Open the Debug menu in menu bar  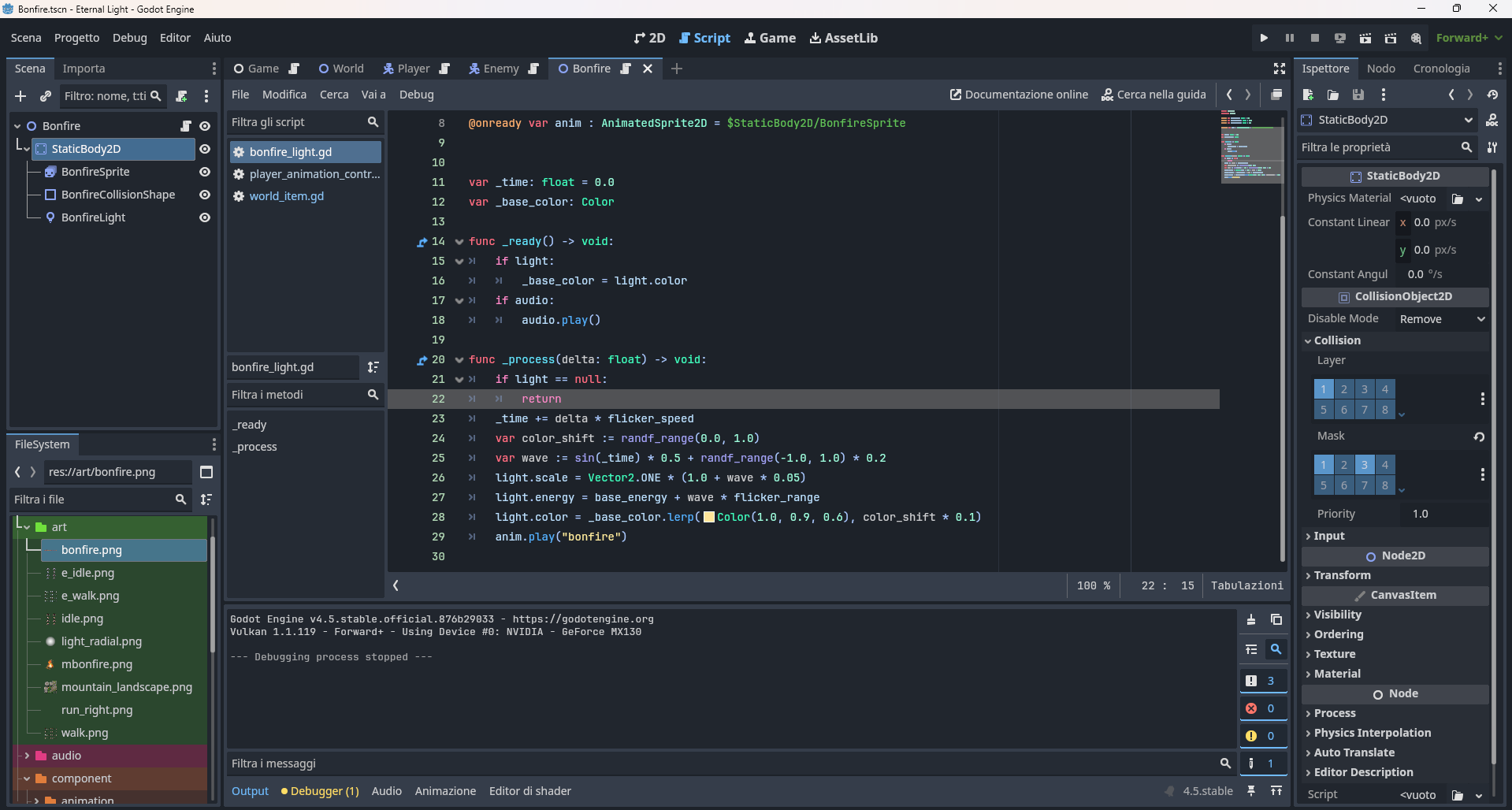(x=129, y=38)
